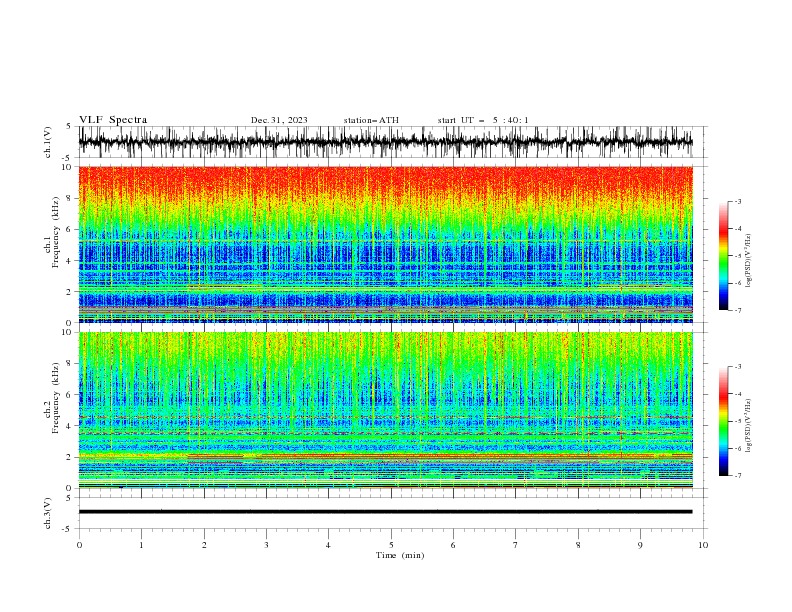Click the ch.1(V) waveform axis label
Viewport: 792px width, 612px height.
[x=48, y=142]
